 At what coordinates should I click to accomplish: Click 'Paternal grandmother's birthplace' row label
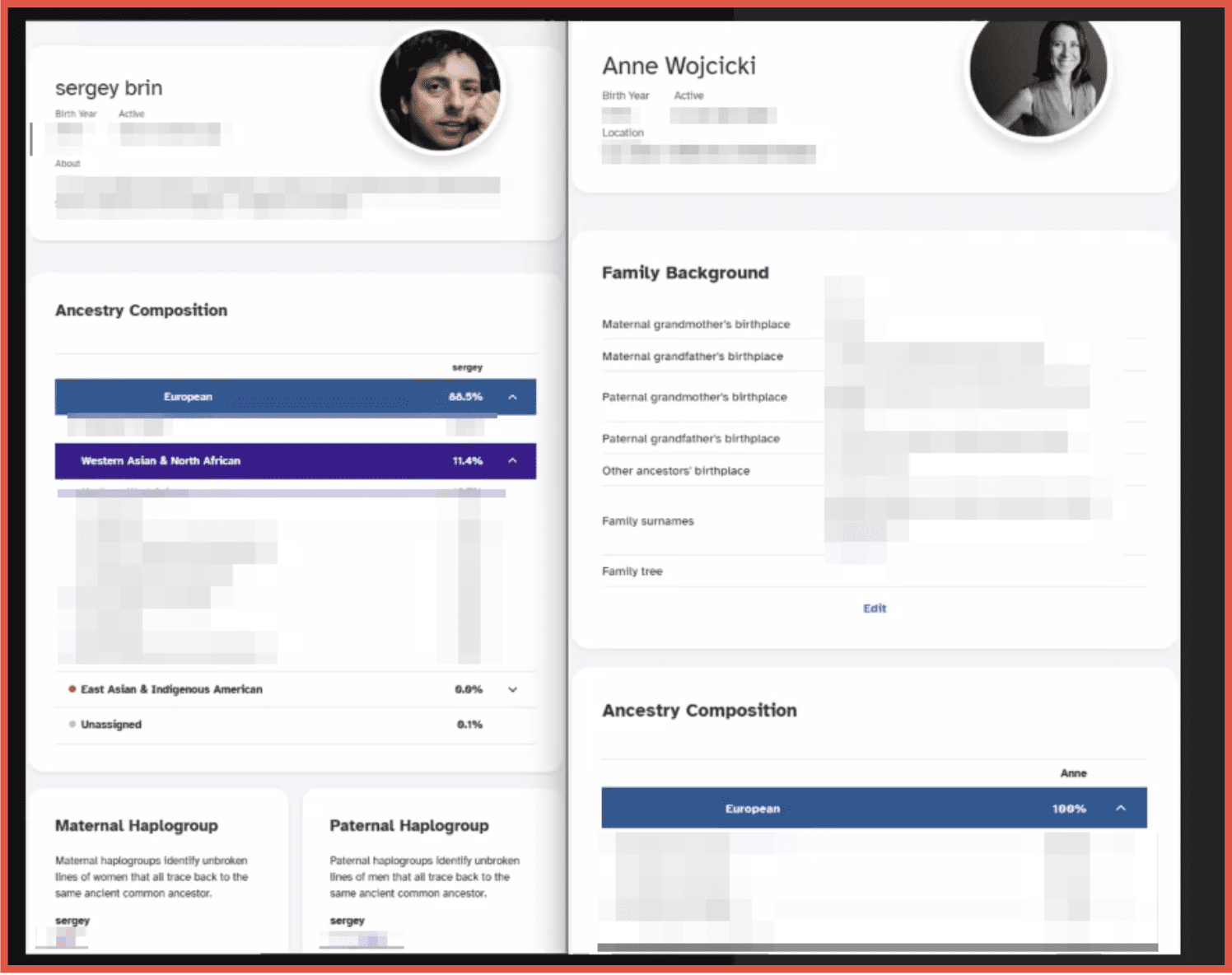[694, 397]
